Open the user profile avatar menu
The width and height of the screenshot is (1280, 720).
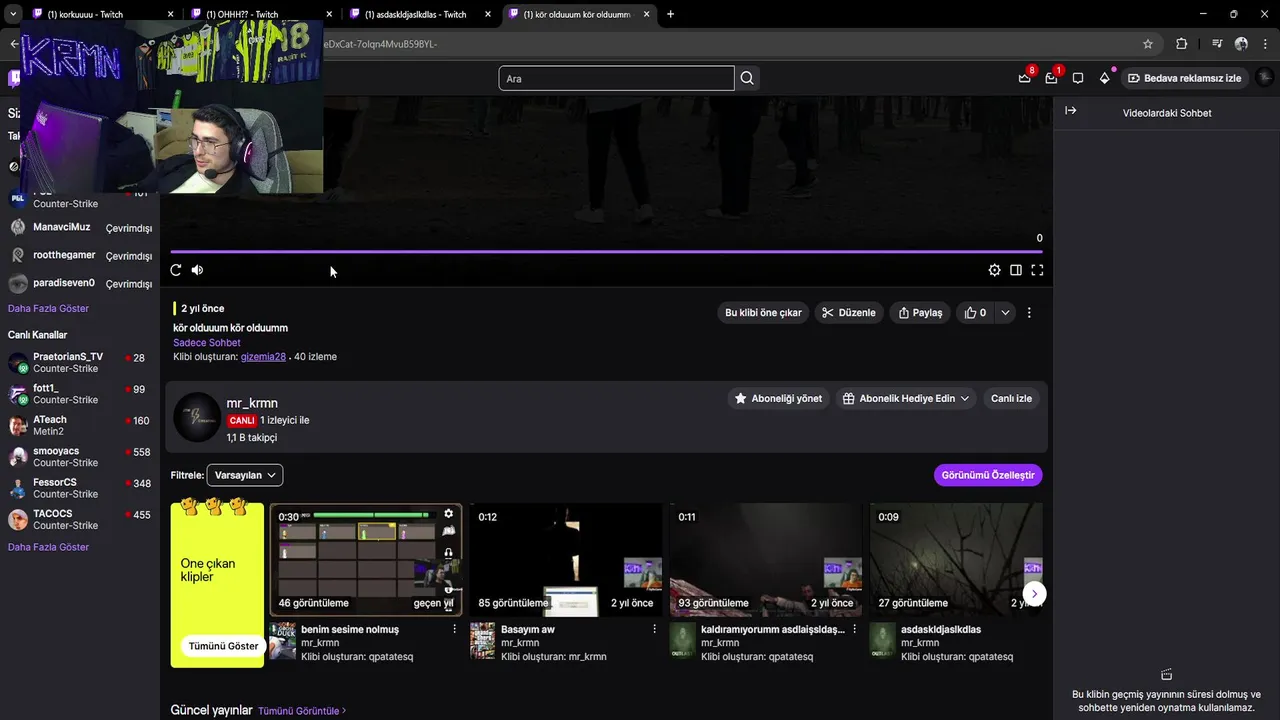pyautogui.click(x=1264, y=78)
